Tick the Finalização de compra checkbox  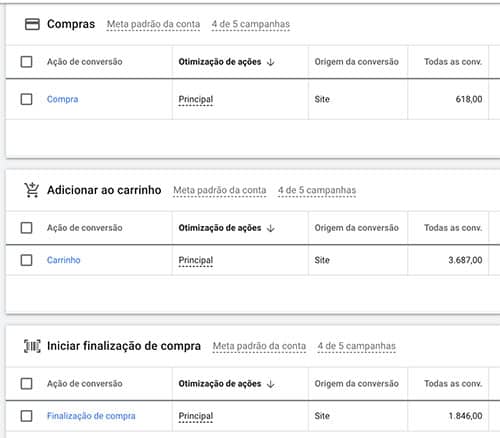26,416
